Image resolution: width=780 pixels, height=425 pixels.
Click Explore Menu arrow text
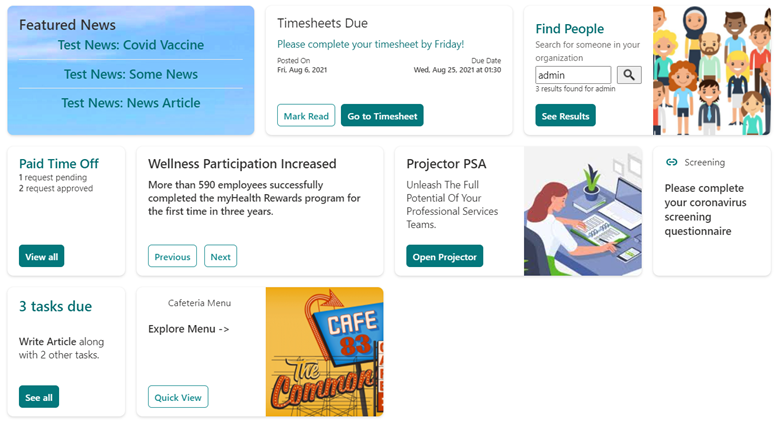(189, 328)
